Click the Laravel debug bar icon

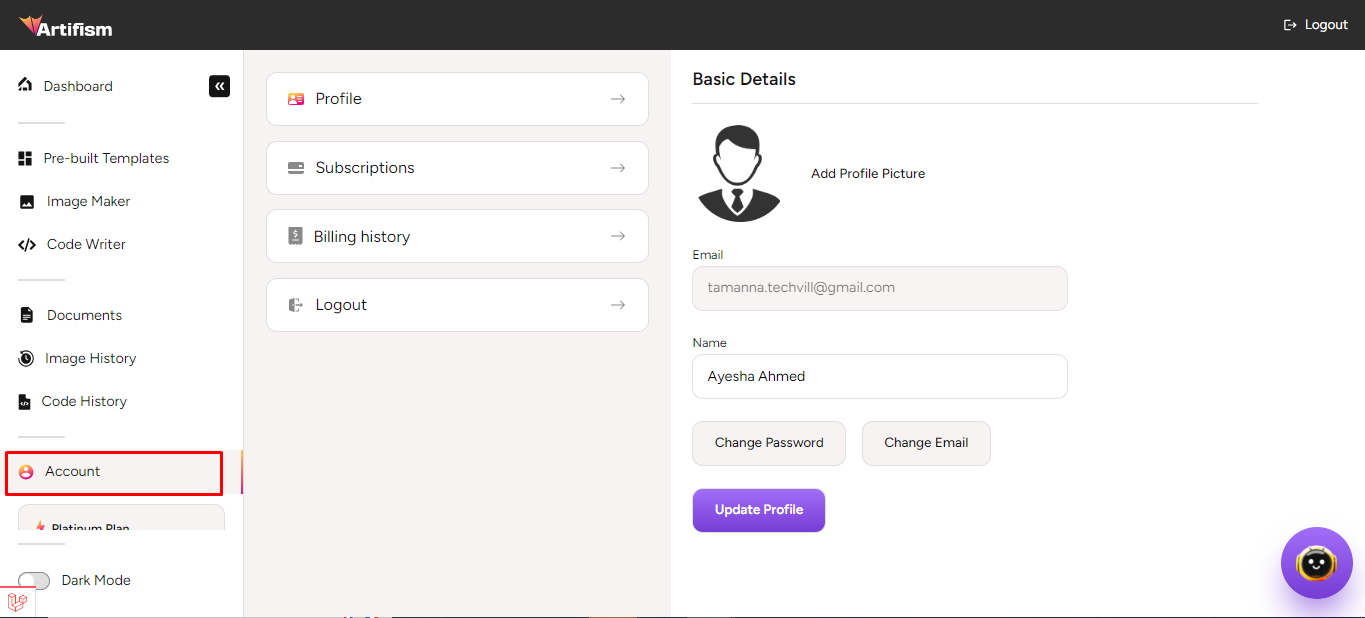pos(17,602)
